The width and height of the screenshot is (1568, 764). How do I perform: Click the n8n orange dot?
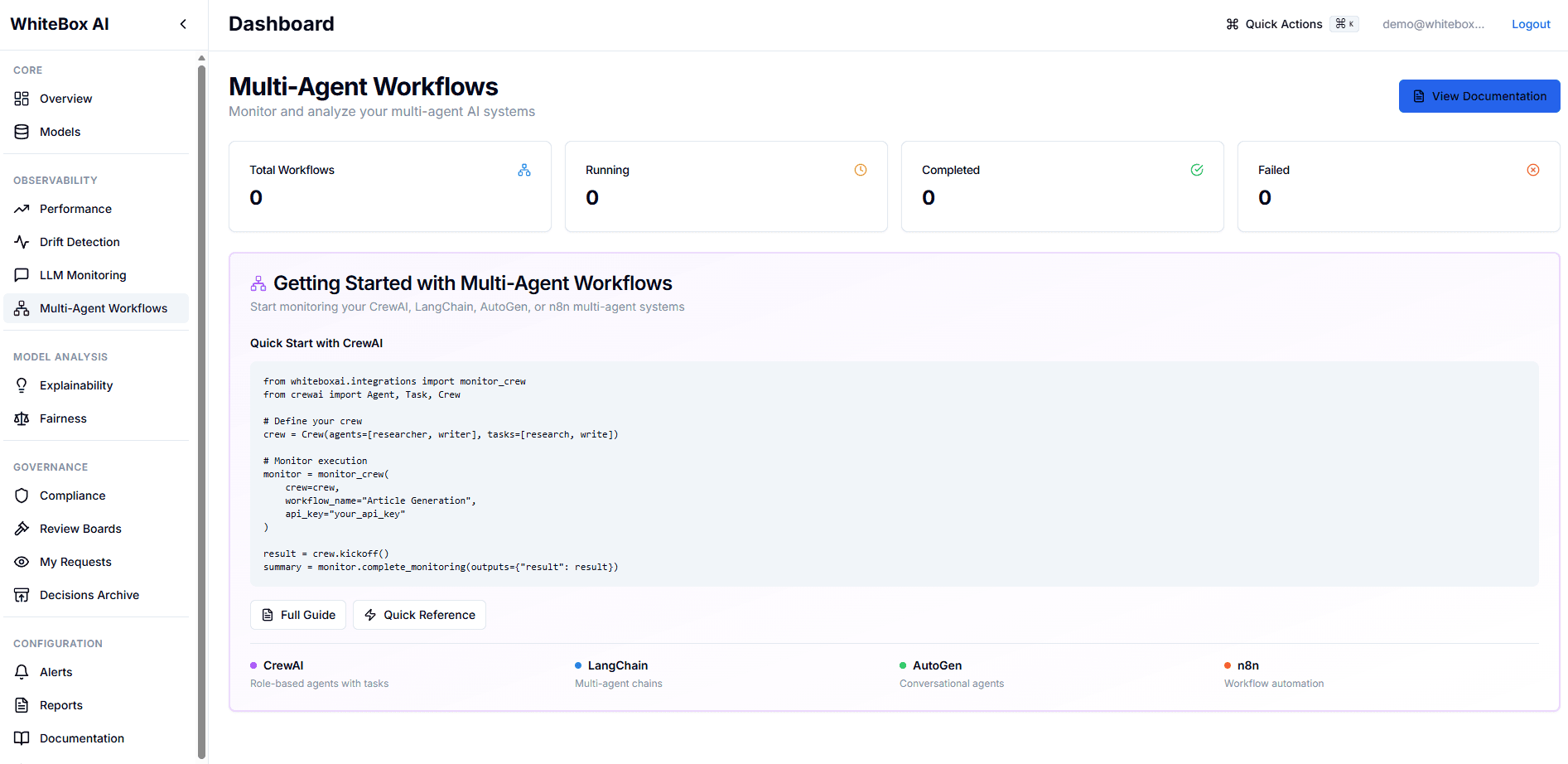click(1228, 665)
